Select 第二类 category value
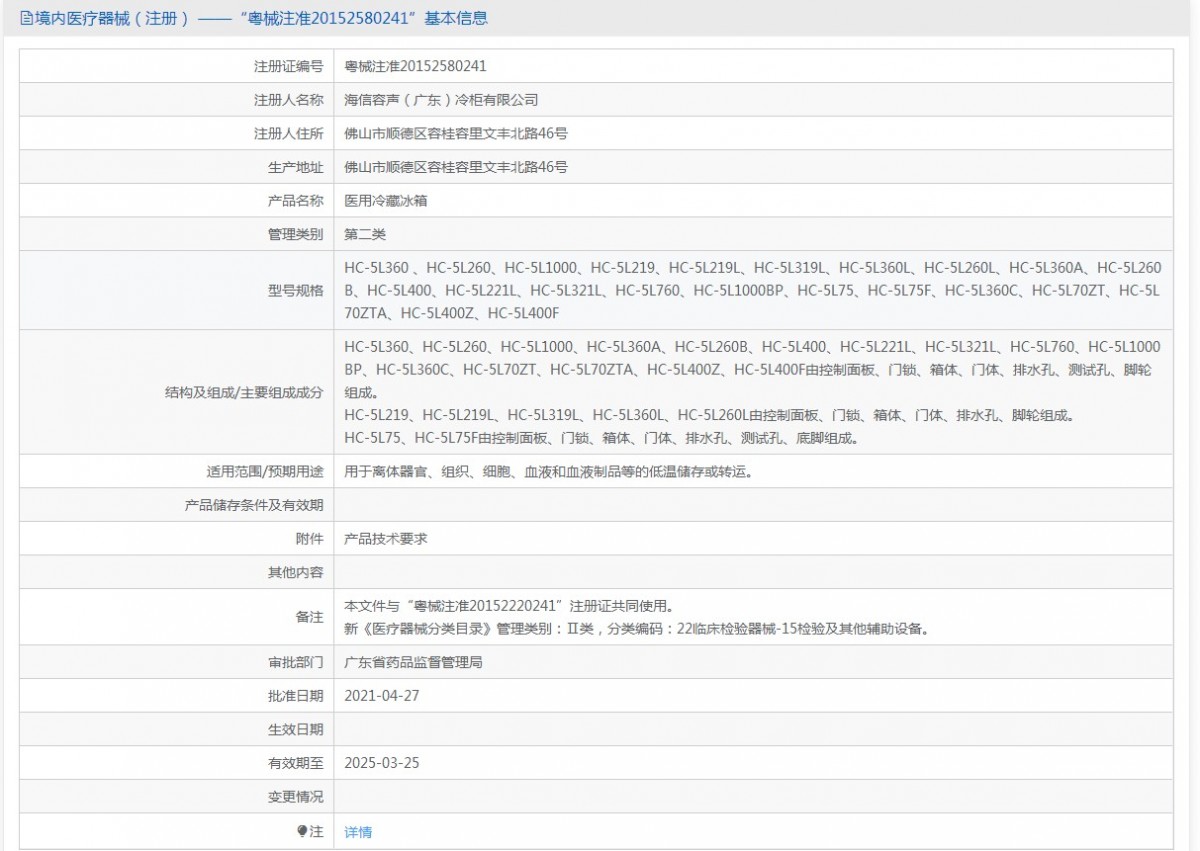This screenshot has width=1200, height=851. pyautogui.click(x=365, y=234)
